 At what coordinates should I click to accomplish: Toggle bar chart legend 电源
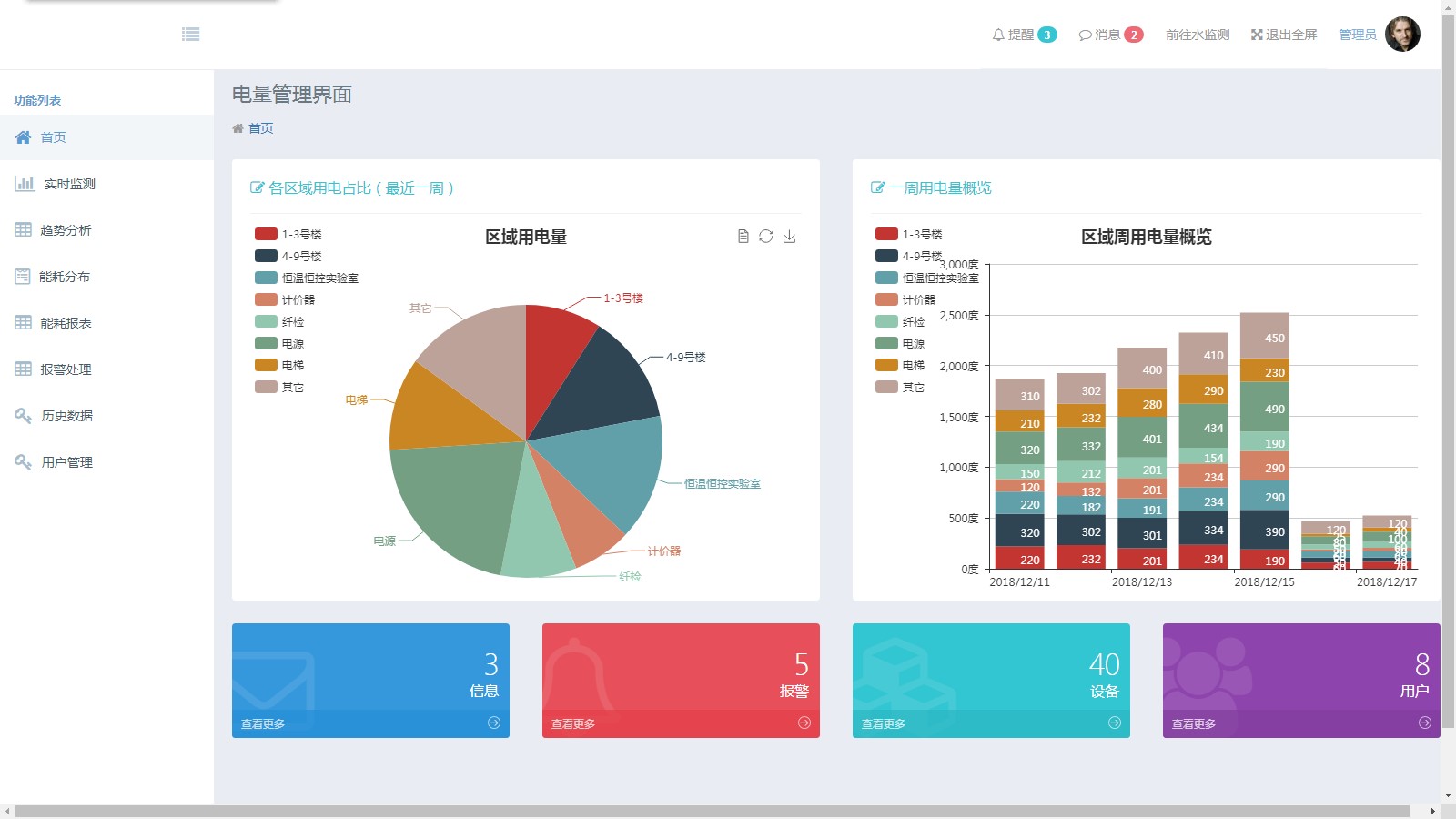[900, 343]
